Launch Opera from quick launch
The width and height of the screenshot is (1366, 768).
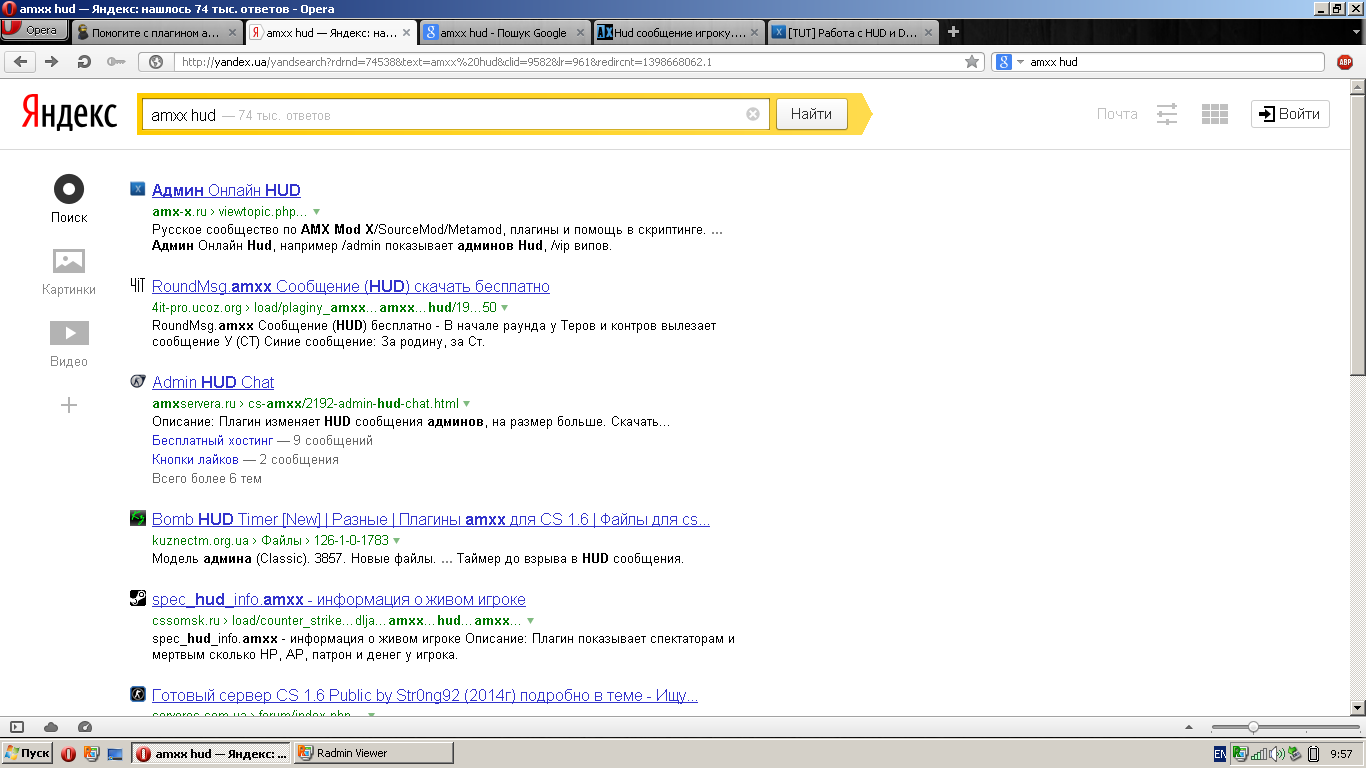(x=68, y=754)
